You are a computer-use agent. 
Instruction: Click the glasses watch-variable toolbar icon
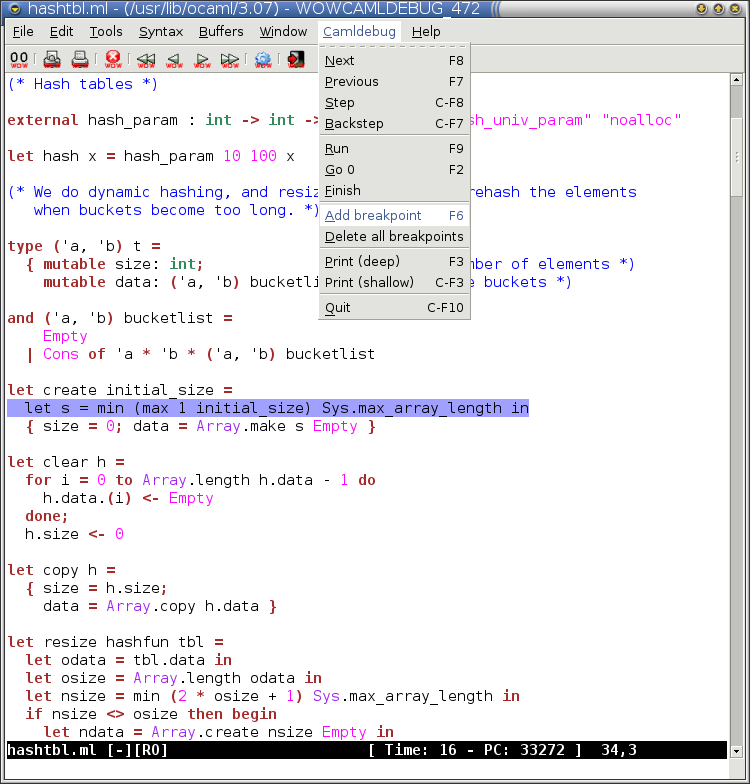coord(19,59)
